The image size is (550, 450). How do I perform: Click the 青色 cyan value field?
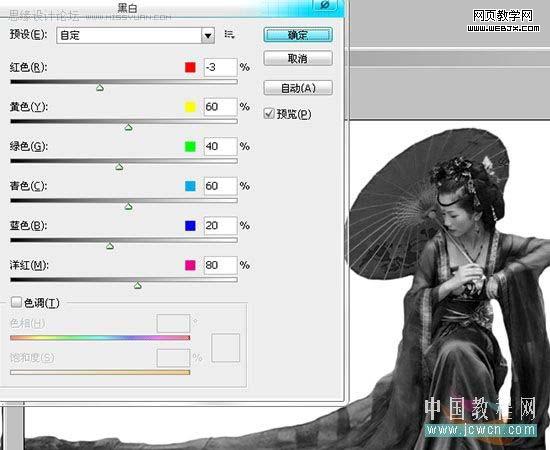[221, 186]
